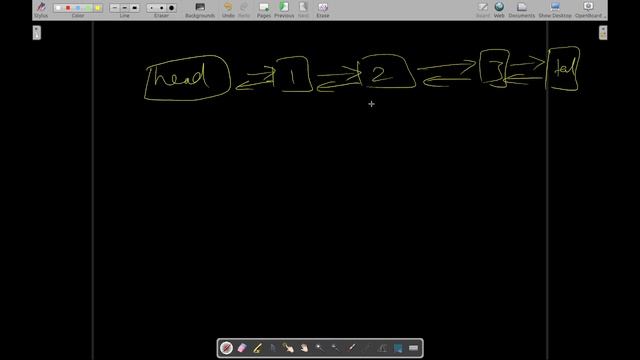Choose the small eraser size

point(151,8)
